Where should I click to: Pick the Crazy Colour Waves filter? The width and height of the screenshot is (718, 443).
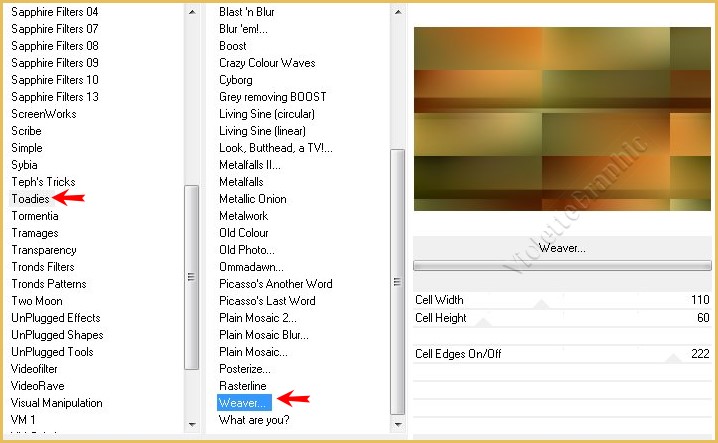coord(267,63)
